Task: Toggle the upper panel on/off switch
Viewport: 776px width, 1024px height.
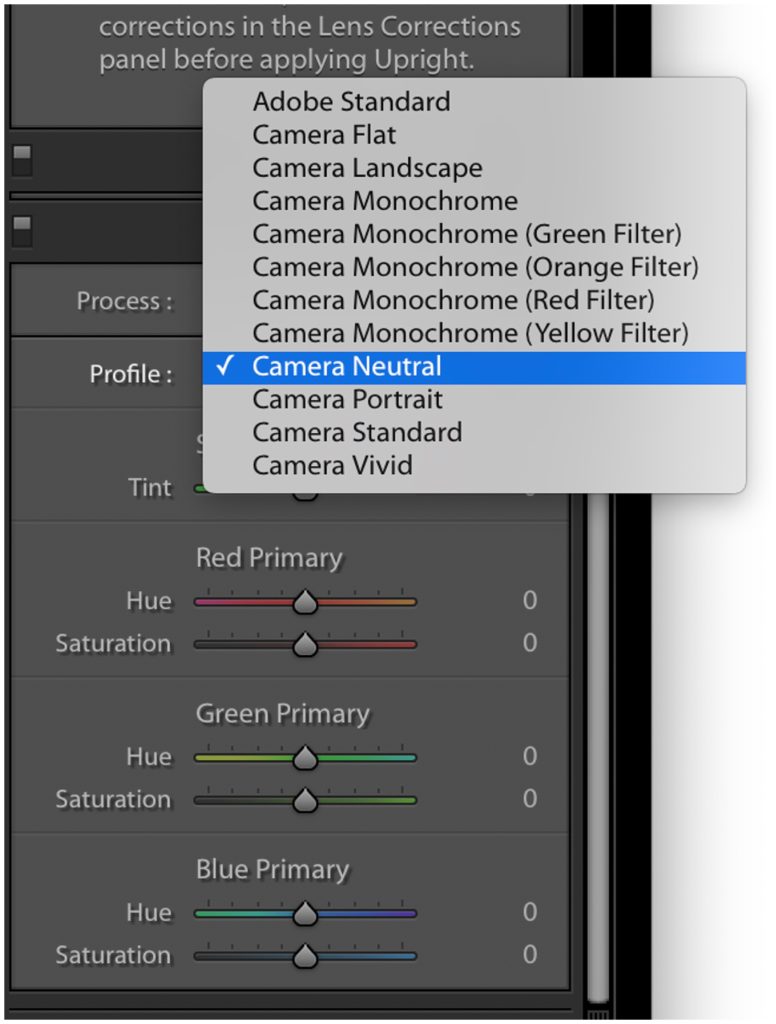Action: [x=22, y=161]
